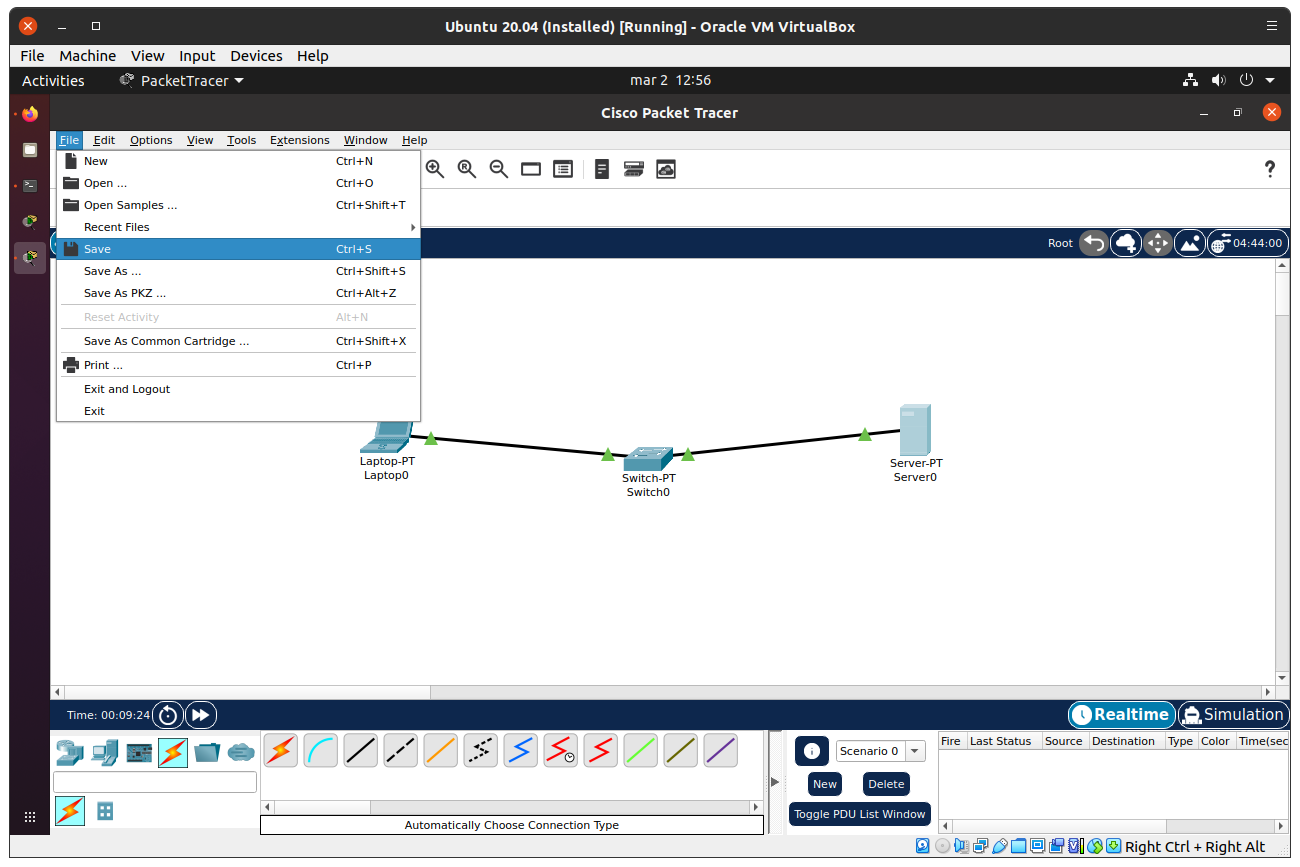
Task: Click the Set Tiled Background icon
Action: pyautogui.click(x=1190, y=243)
